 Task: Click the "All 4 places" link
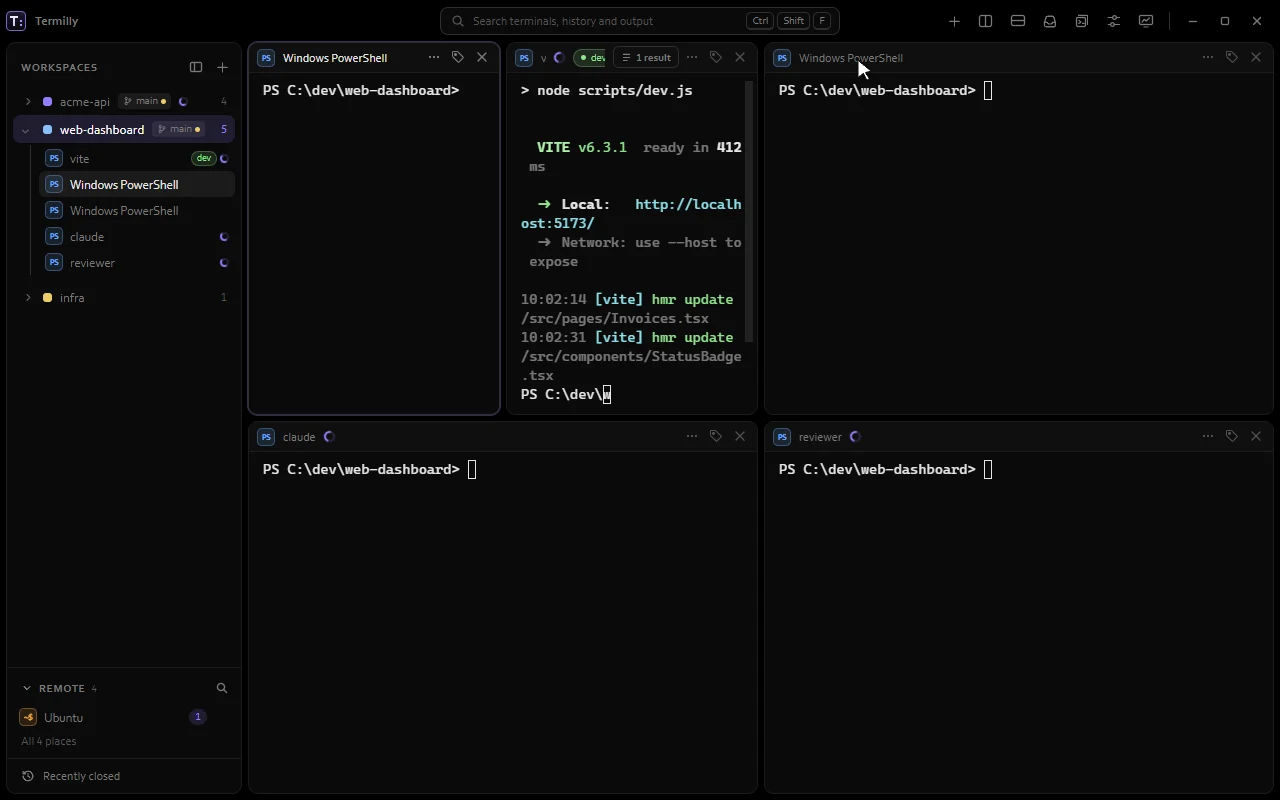tap(49, 741)
